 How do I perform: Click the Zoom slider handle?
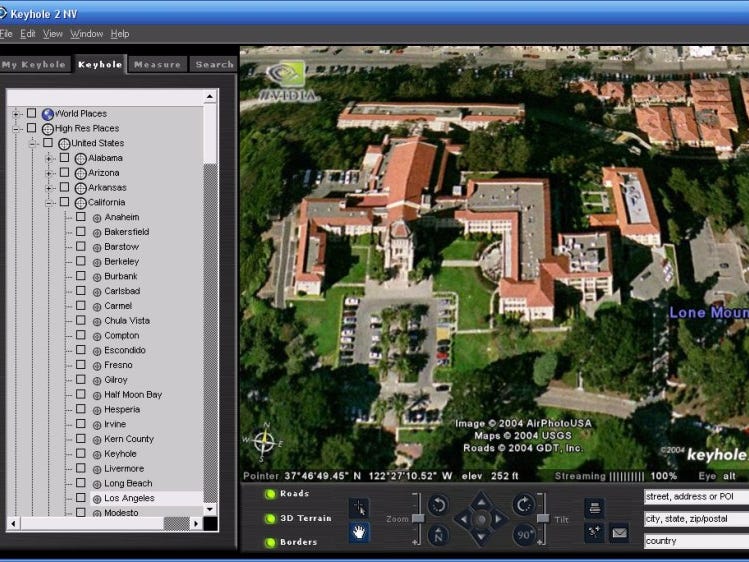pos(418,518)
